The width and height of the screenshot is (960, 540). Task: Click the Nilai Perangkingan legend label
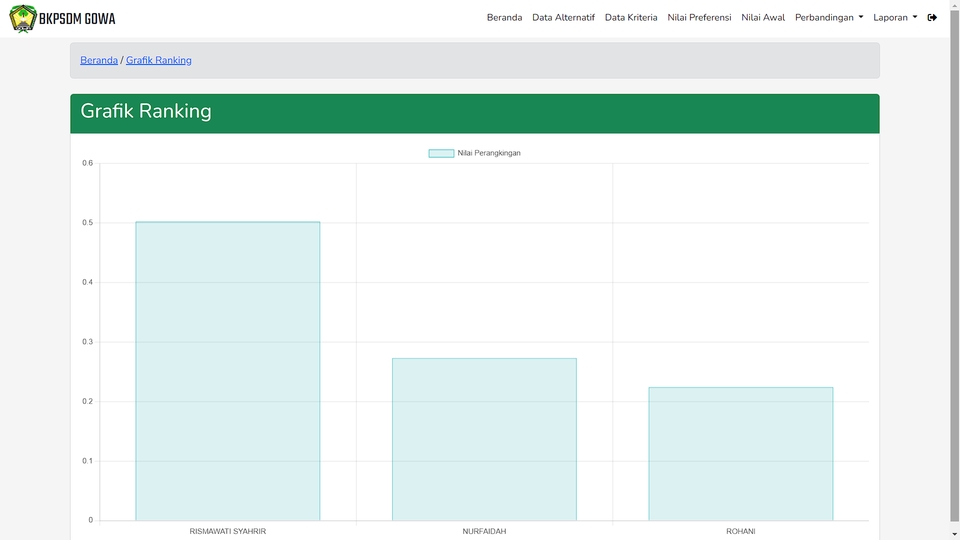[x=489, y=153]
